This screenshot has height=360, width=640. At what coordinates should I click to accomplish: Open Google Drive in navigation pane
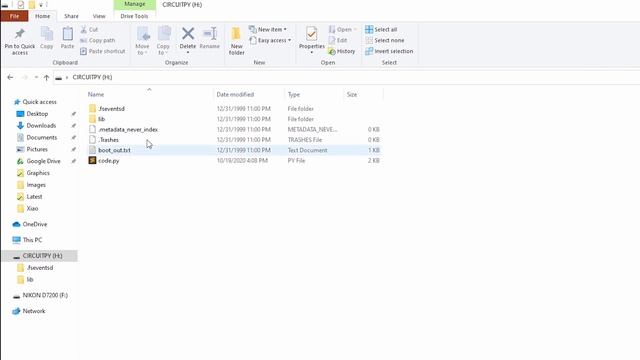(43, 161)
